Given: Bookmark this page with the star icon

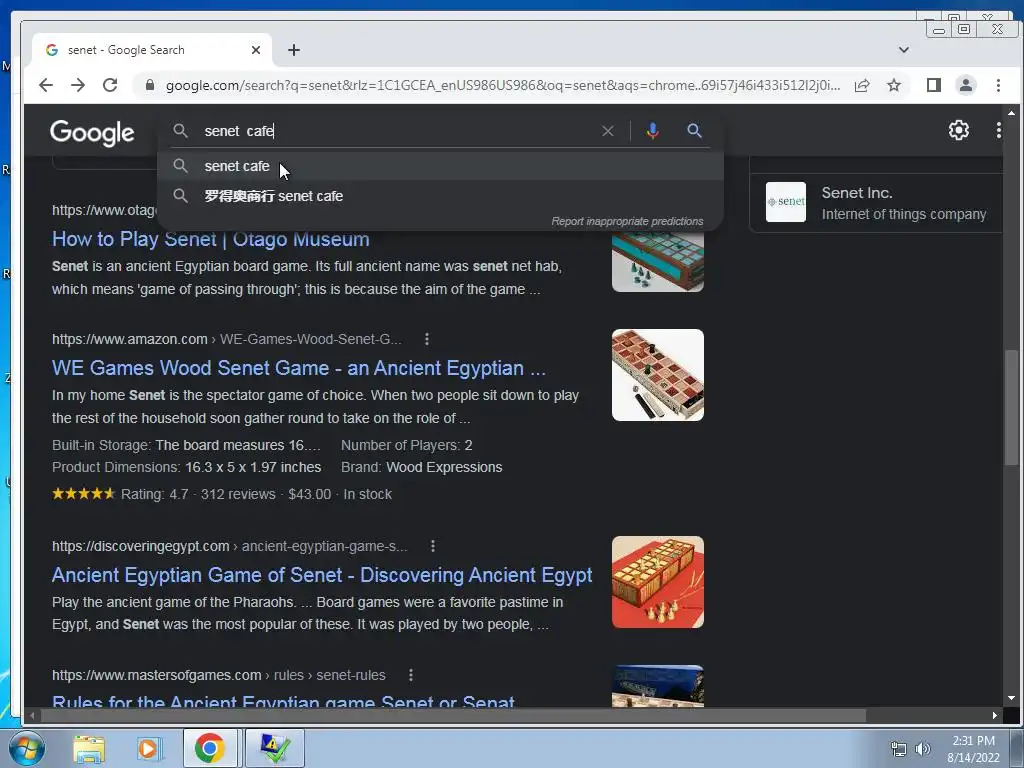Looking at the screenshot, I should pyautogui.click(x=894, y=85).
